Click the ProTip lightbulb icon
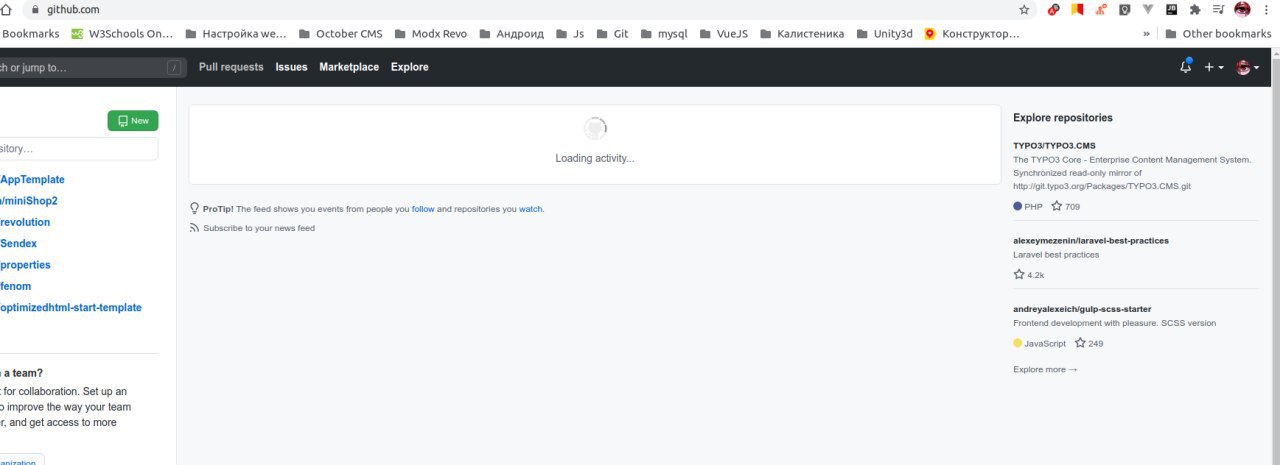 click(194, 209)
